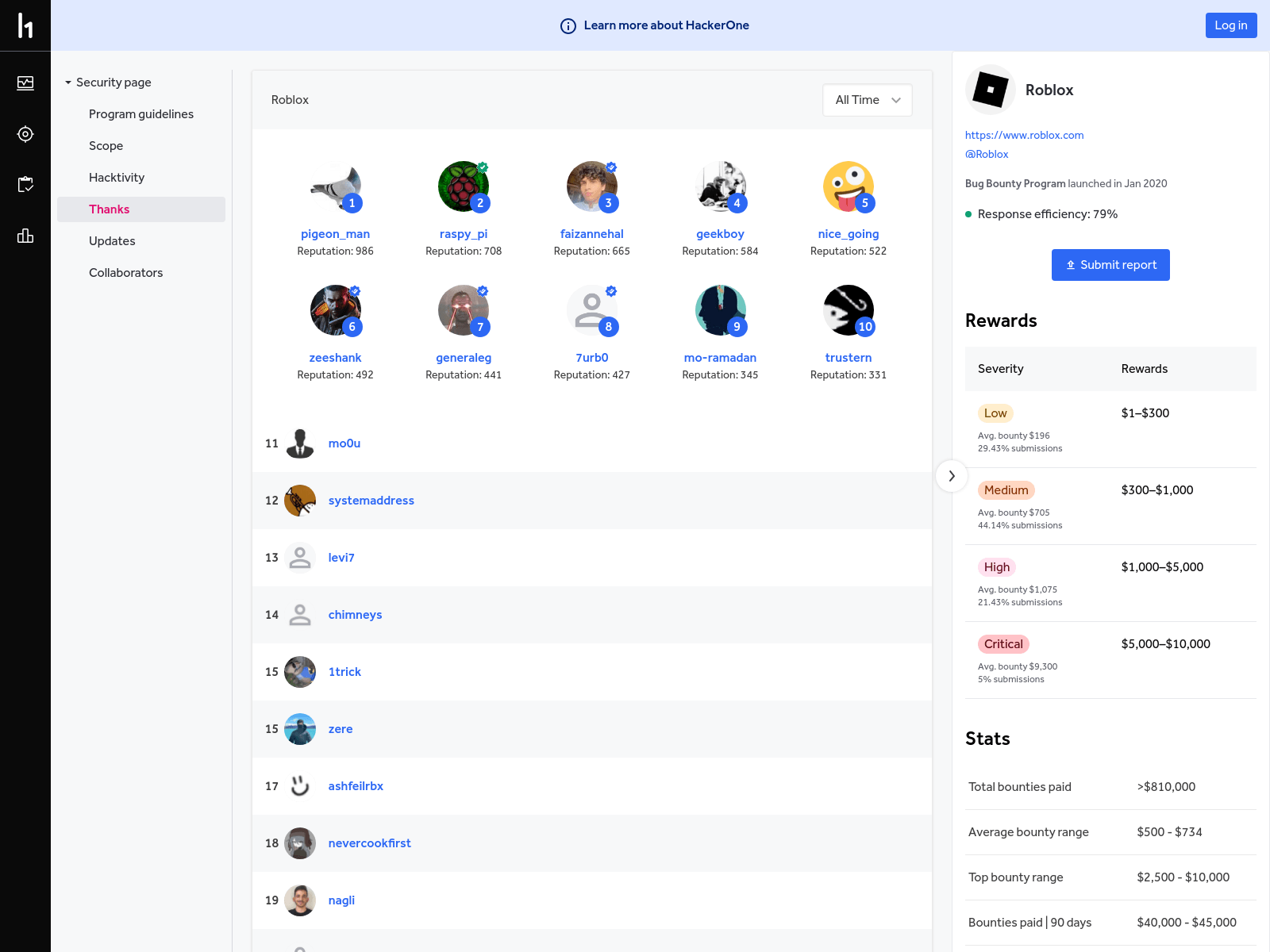The height and width of the screenshot is (952, 1270).
Task: Open levi7 profile link
Action: coord(341,558)
